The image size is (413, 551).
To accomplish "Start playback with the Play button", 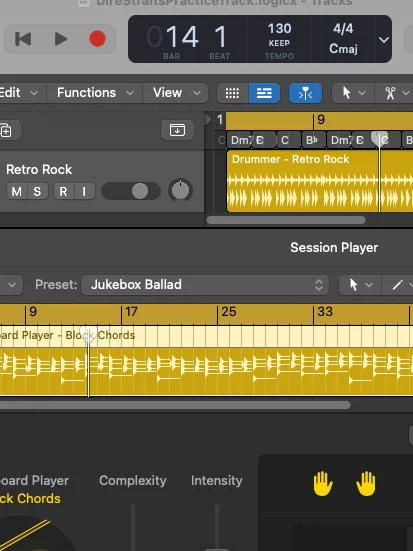I will pyautogui.click(x=61, y=39).
